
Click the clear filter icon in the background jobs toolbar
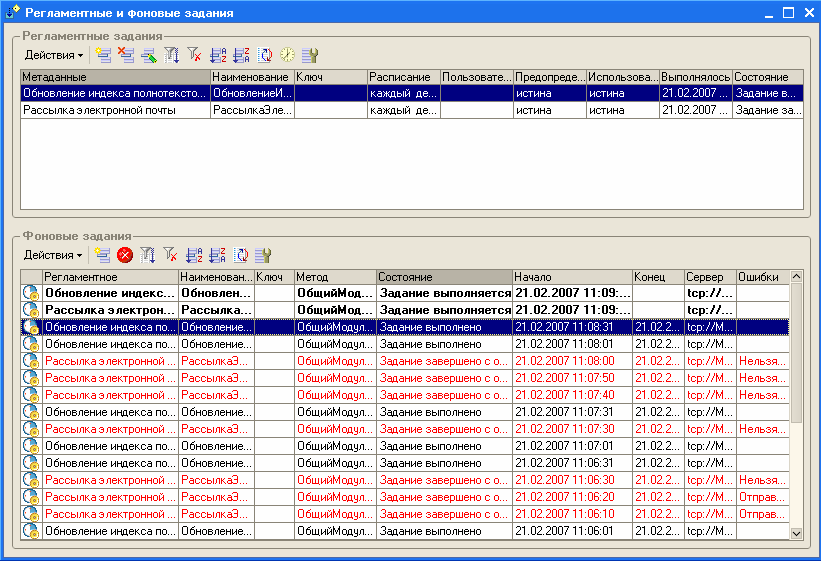point(171,255)
